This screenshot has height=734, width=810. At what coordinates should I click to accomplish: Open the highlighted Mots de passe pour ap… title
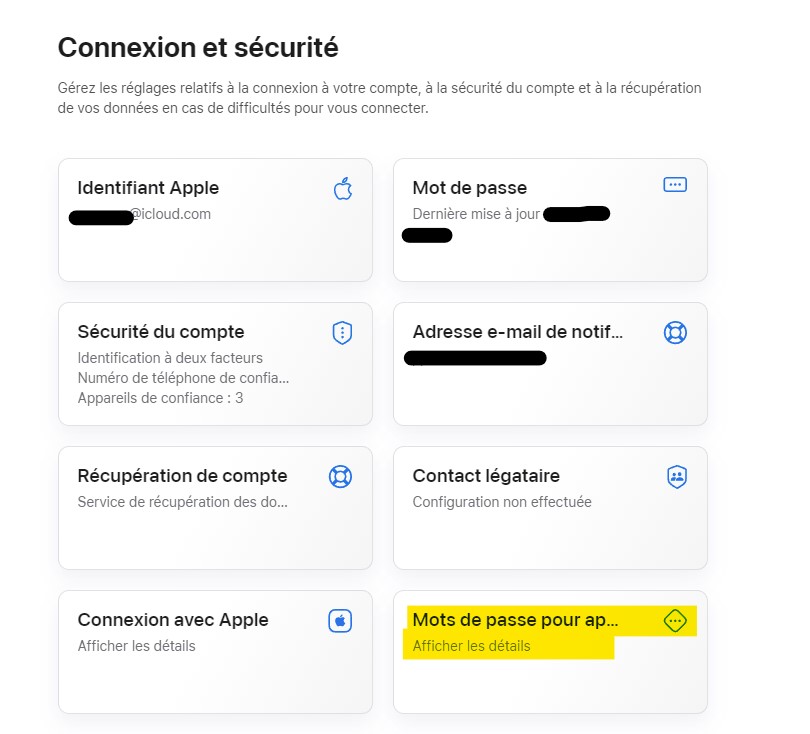pyautogui.click(x=516, y=620)
